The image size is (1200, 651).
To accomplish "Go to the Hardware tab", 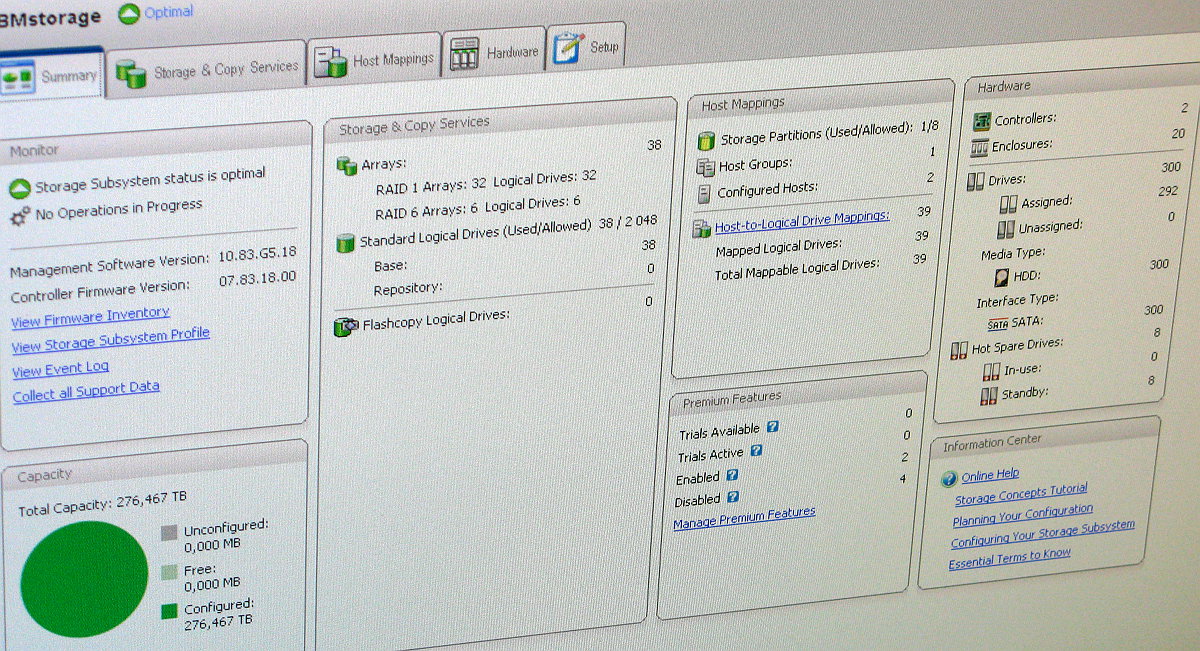I will pyautogui.click(x=495, y=53).
